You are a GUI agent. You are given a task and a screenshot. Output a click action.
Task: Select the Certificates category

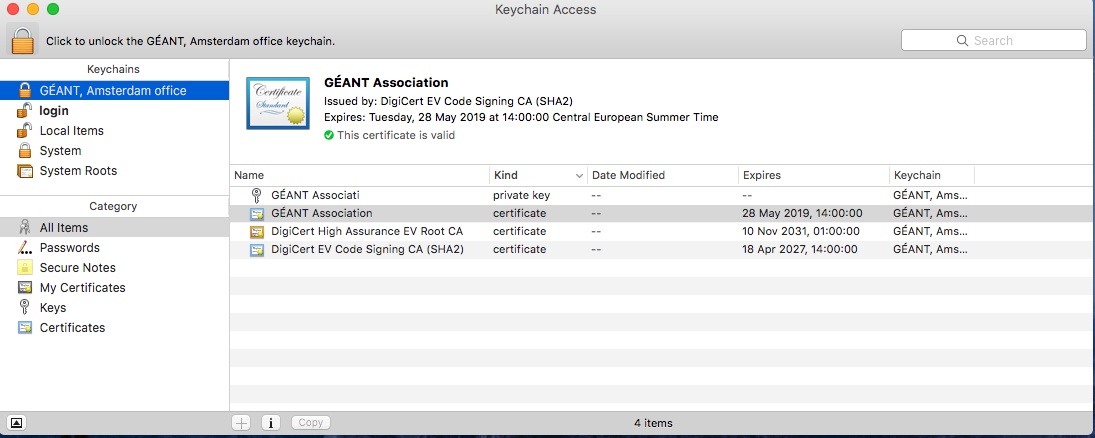click(72, 328)
